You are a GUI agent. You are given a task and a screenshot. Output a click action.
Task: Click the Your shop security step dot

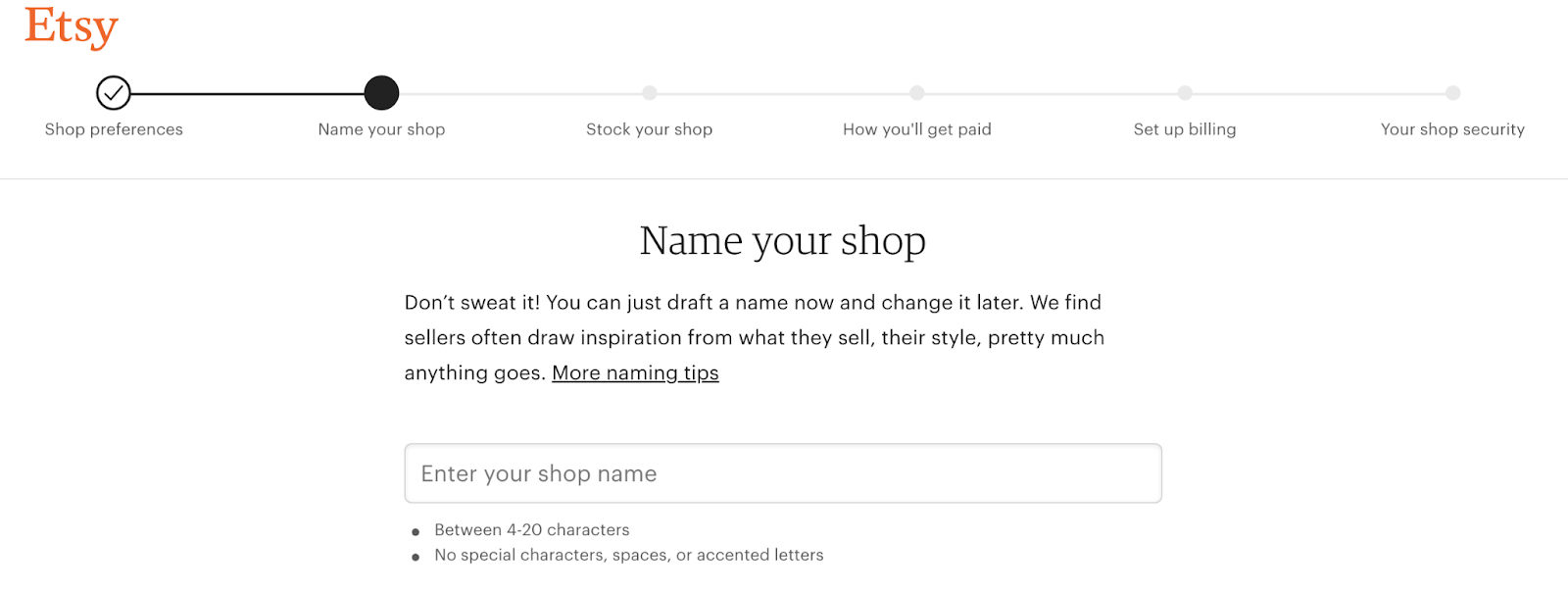pos(1453,93)
